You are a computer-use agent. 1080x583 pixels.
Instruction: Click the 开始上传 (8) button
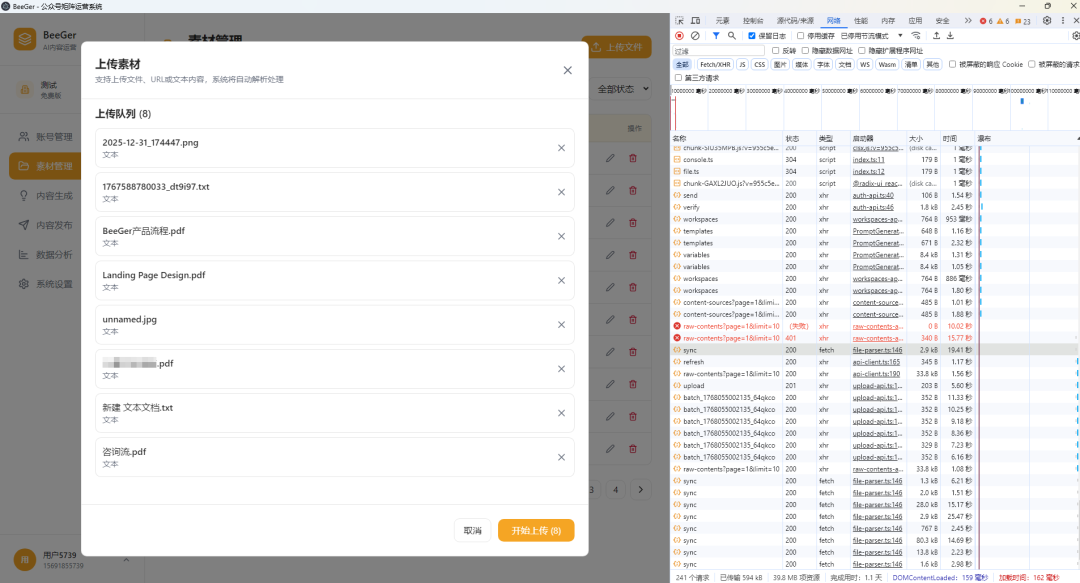[x=536, y=530]
